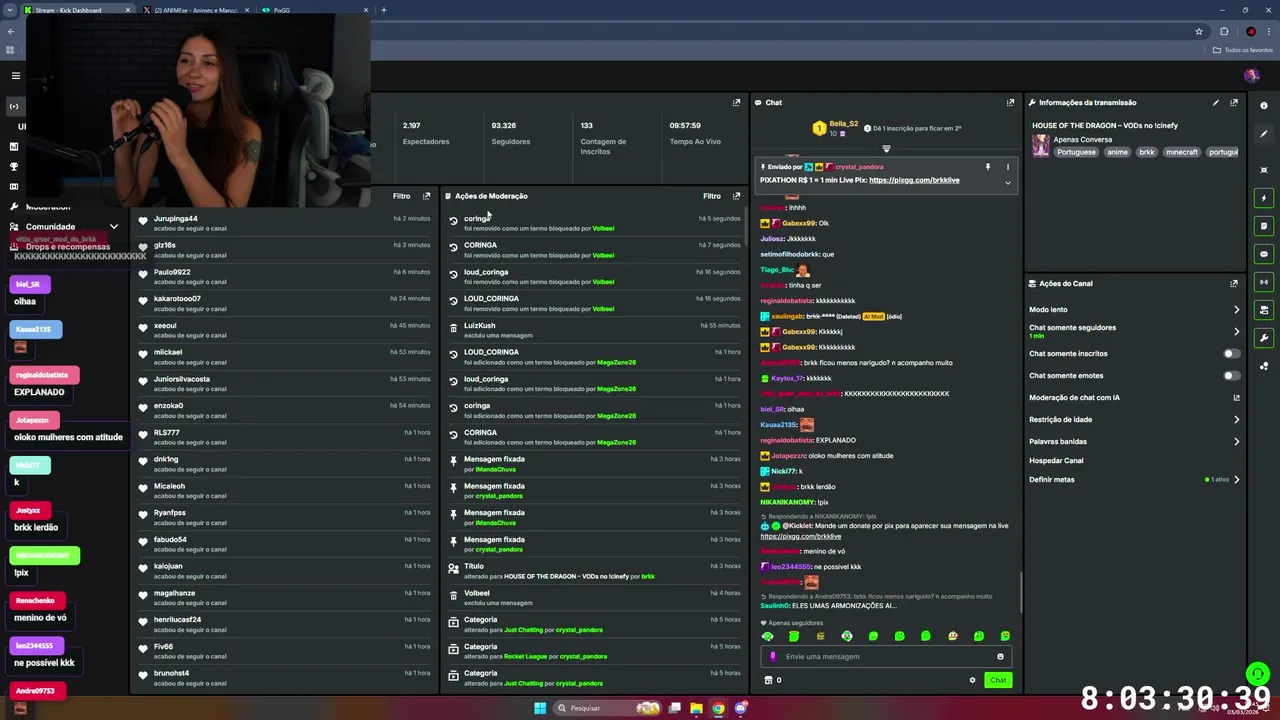Open Moderação de chat com IA
The width and height of the screenshot is (1280, 720).
pyautogui.click(x=1134, y=397)
